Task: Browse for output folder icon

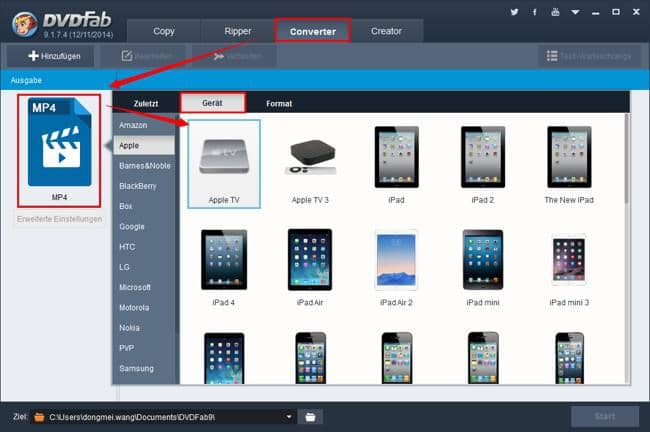Action: tap(310, 417)
